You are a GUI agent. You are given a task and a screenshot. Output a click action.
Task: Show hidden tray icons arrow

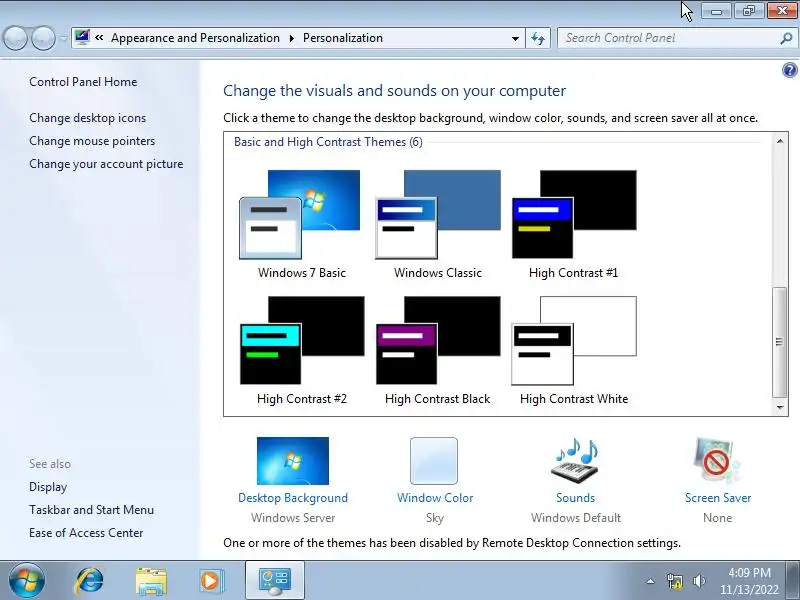point(651,581)
